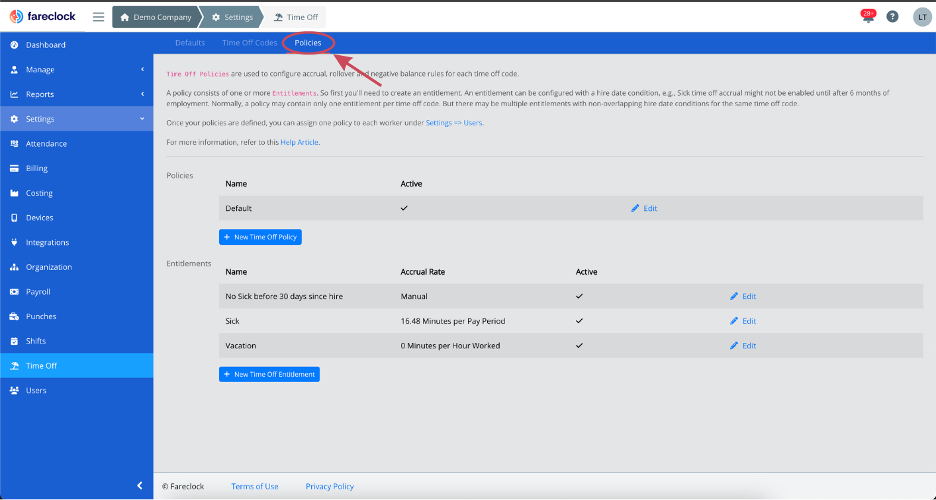
Task: Open the help question mark icon
Action: click(x=892, y=17)
